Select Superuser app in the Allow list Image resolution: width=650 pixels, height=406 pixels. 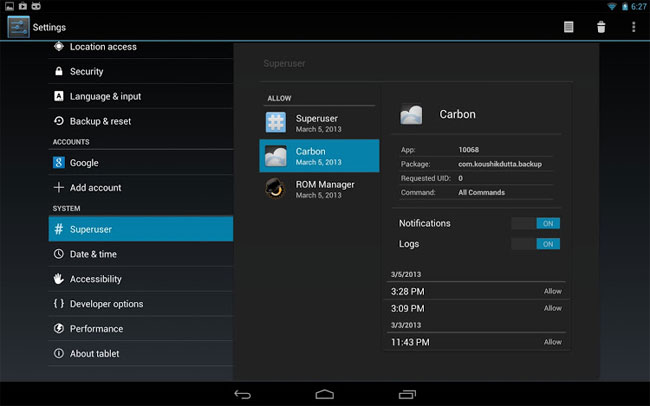pos(319,123)
